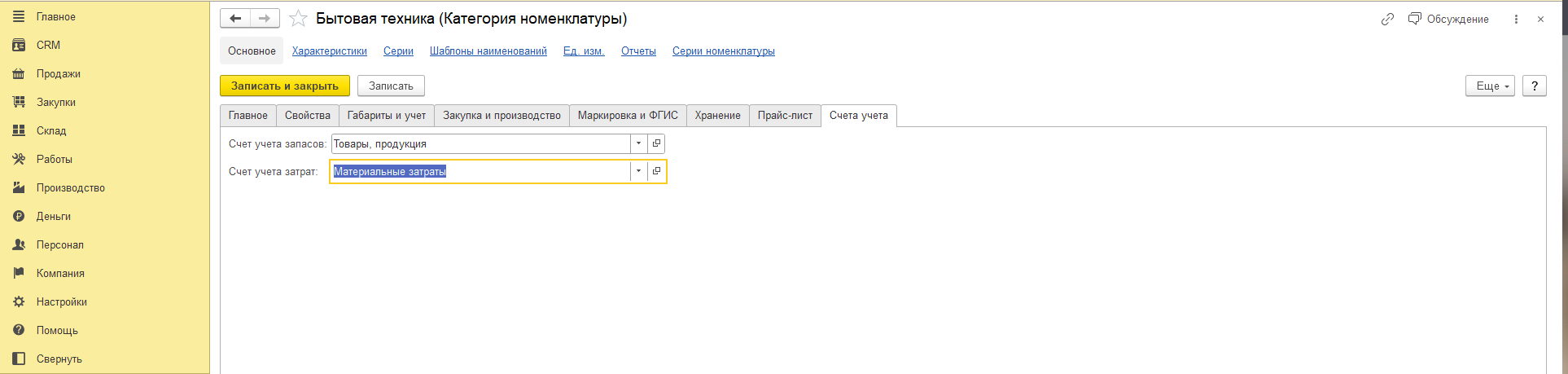This screenshot has width=1568, height=374.
Task: Open the Еще dropdown menu
Action: [x=1490, y=86]
